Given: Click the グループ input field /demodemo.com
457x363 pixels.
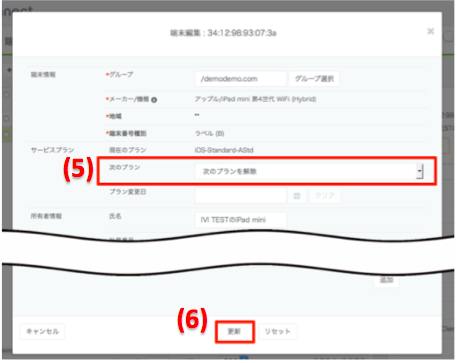Looking at the screenshot, I should pos(240,79).
